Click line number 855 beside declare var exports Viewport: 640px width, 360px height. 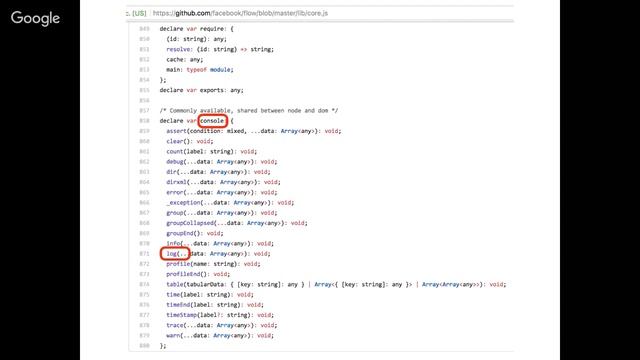pyautogui.click(x=144, y=90)
